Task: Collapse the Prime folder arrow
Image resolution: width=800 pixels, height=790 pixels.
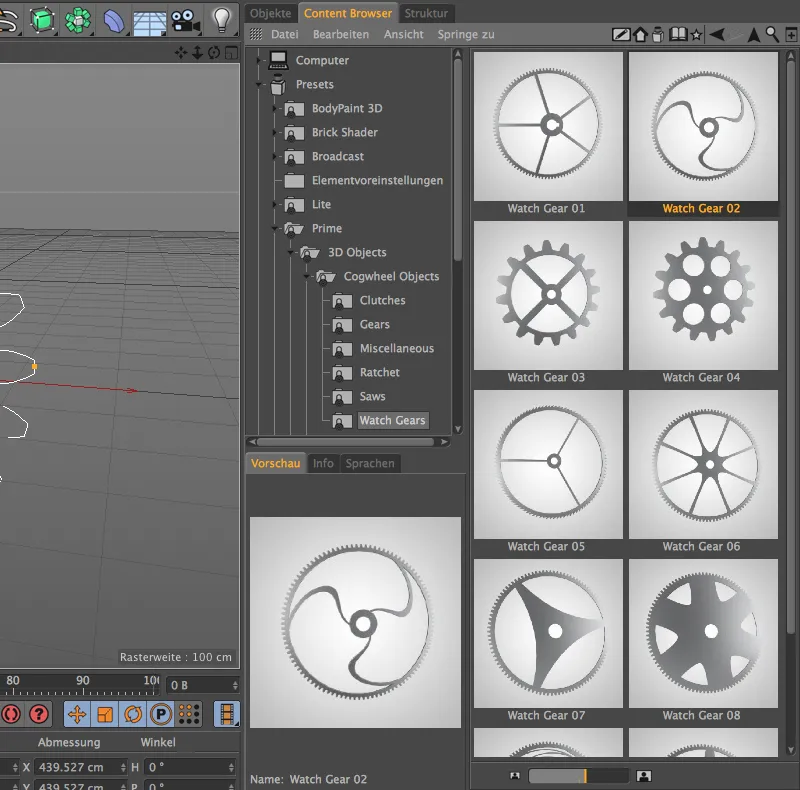Action: [274, 228]
